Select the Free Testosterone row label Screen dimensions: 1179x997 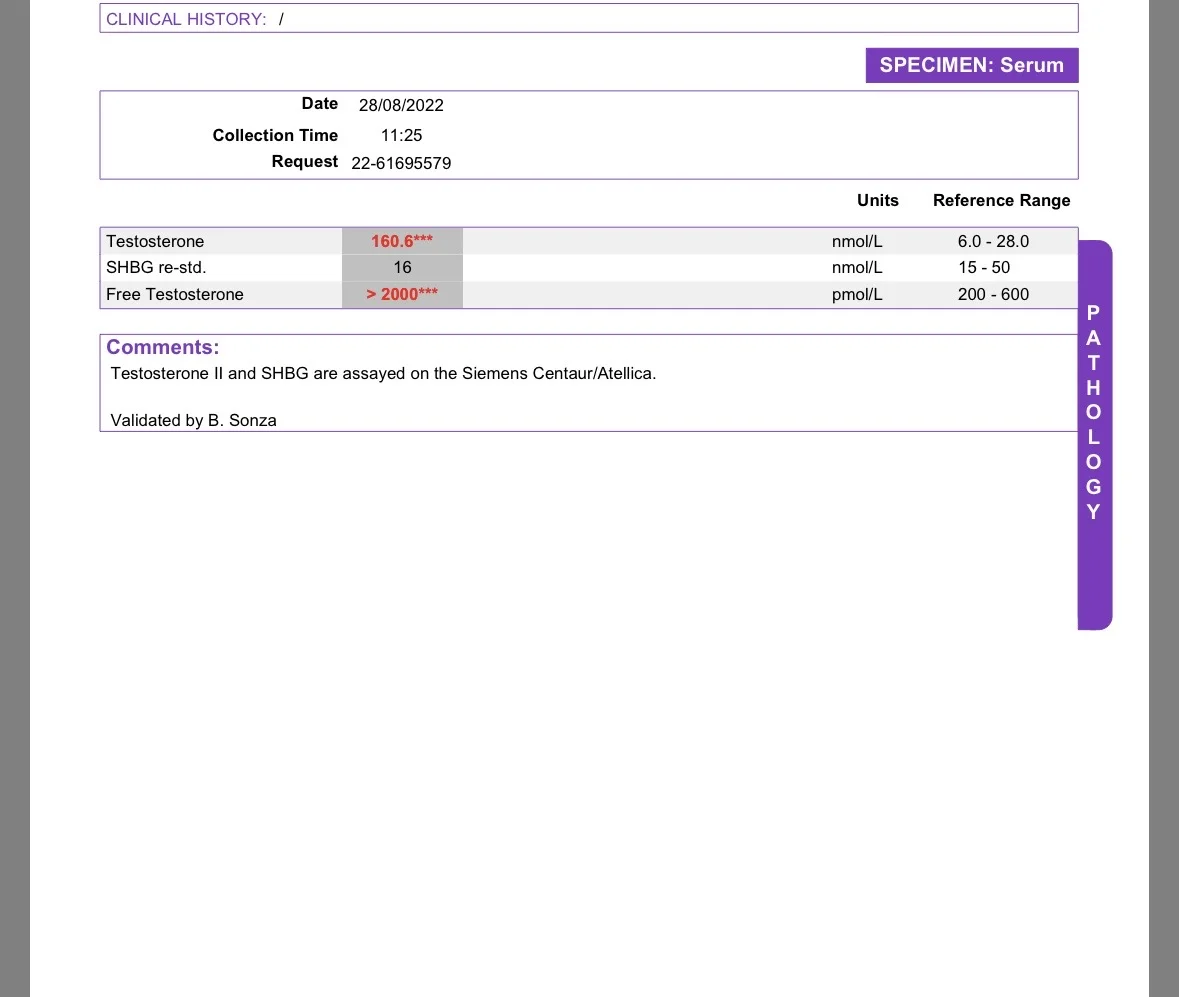174,295
